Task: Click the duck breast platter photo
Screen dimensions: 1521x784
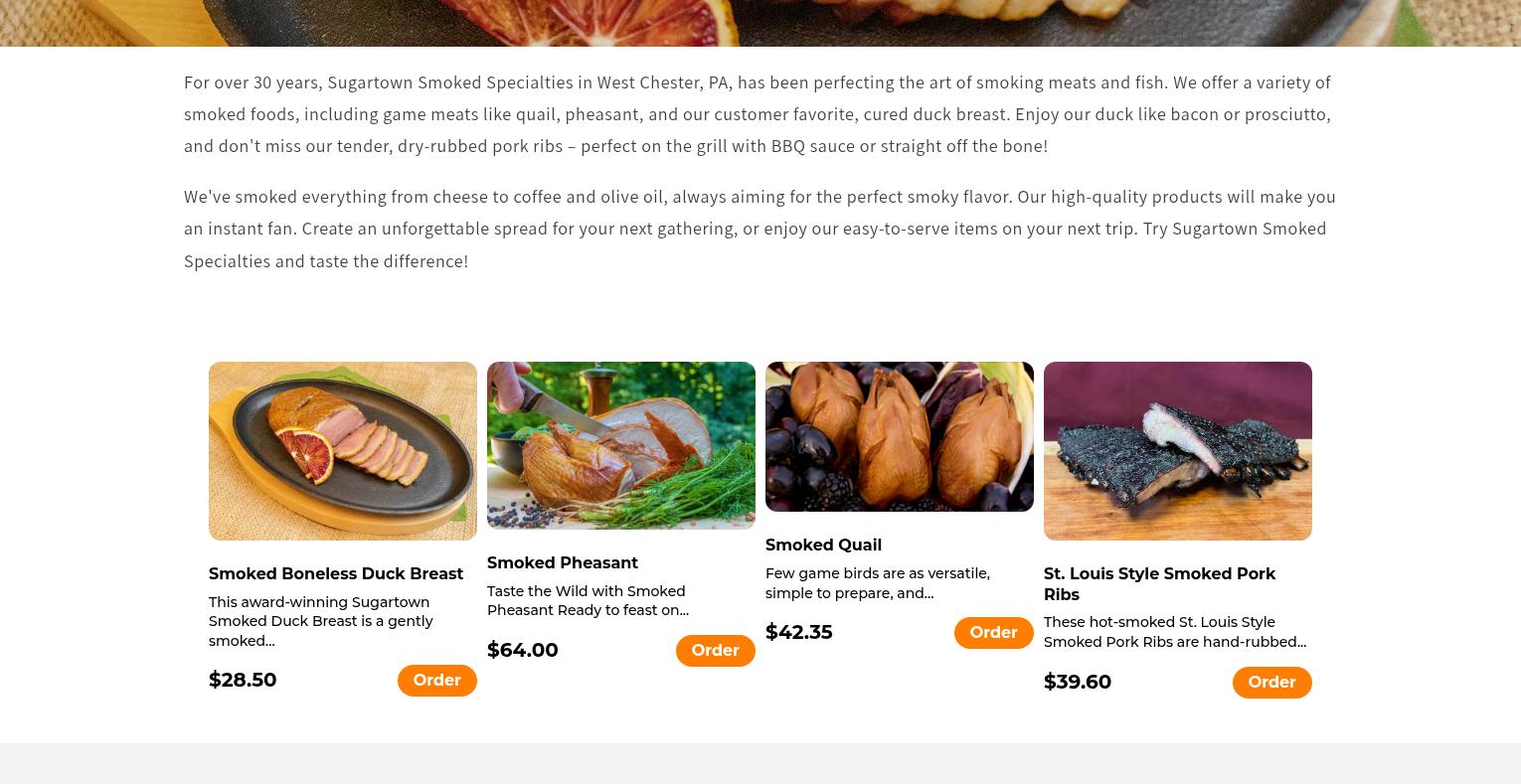Action: click(342, 450)
